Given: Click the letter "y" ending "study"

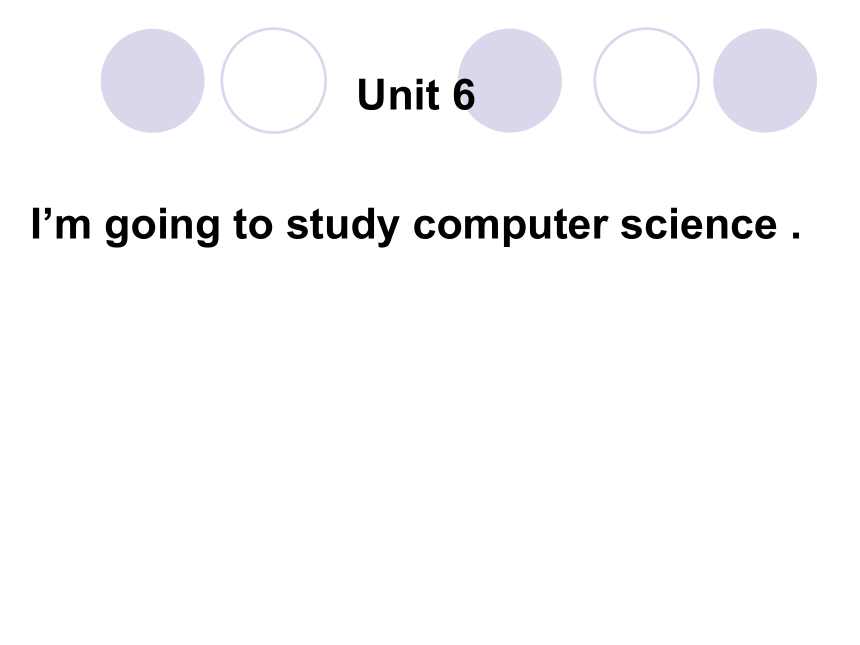Looking at the screenshot, I should point(388,231).
